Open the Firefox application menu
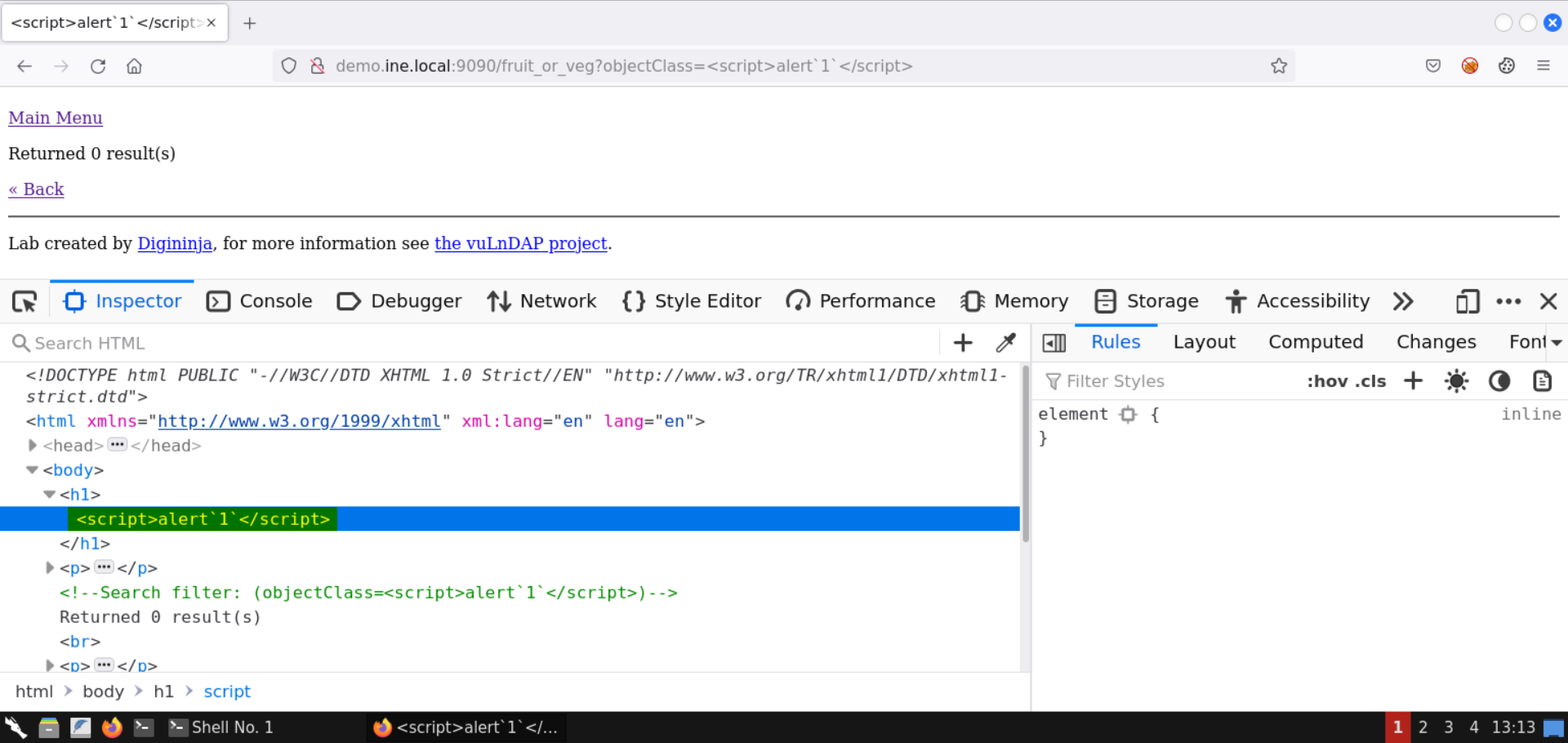 1543,66
